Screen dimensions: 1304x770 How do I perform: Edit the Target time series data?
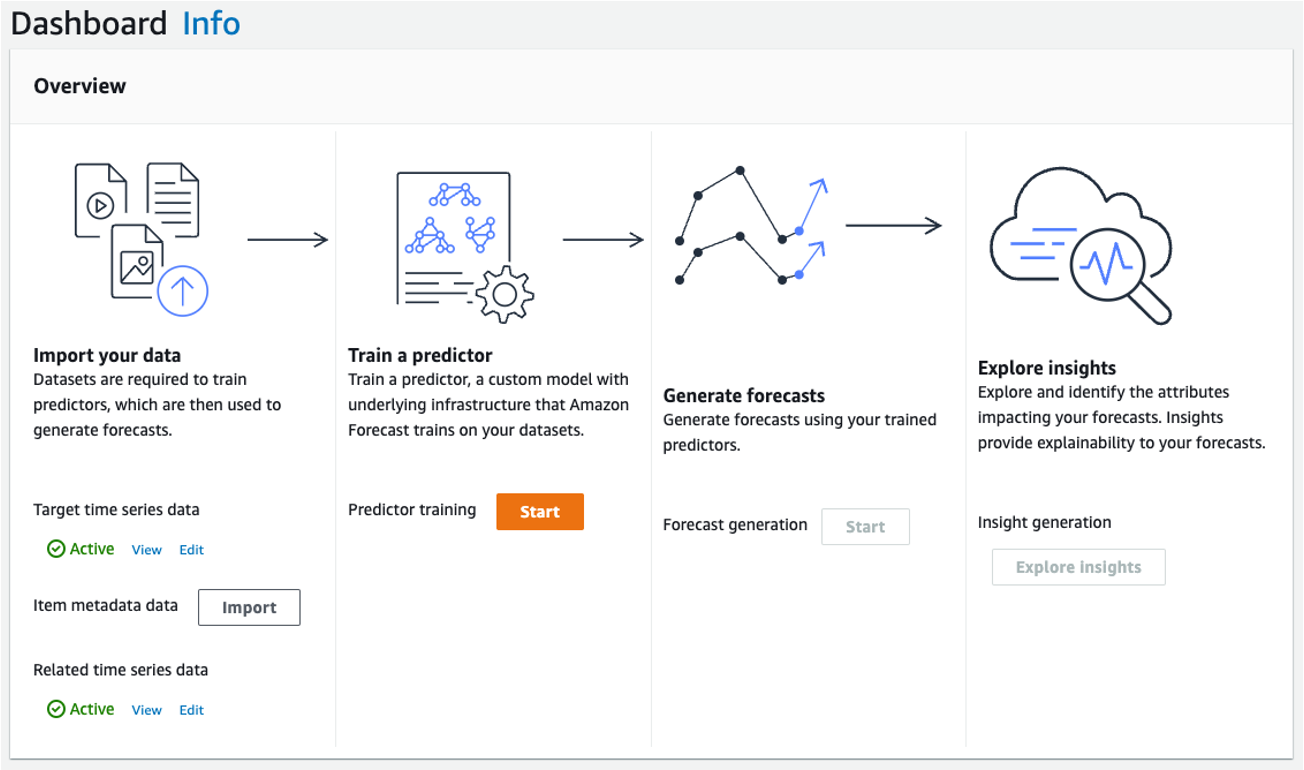(x=192, y=550)
